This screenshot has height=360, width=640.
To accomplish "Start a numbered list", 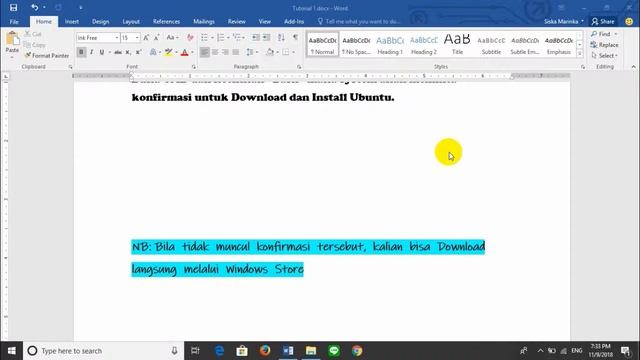I will coord(220,38).
